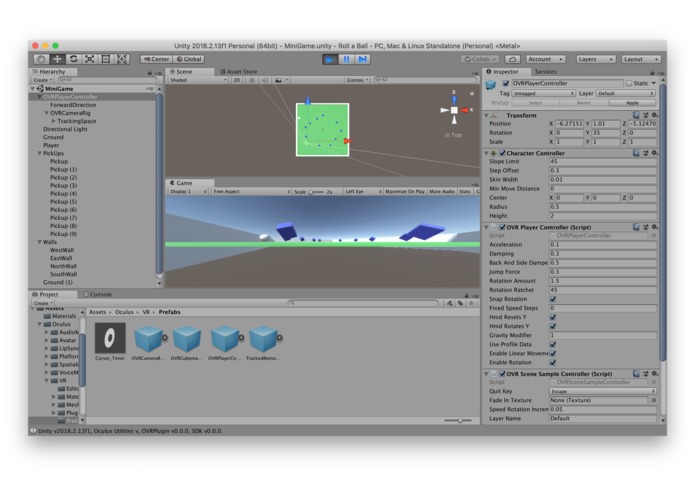
Task: Select the OVRCubemap prefab icon
Action: coord(187,338)
